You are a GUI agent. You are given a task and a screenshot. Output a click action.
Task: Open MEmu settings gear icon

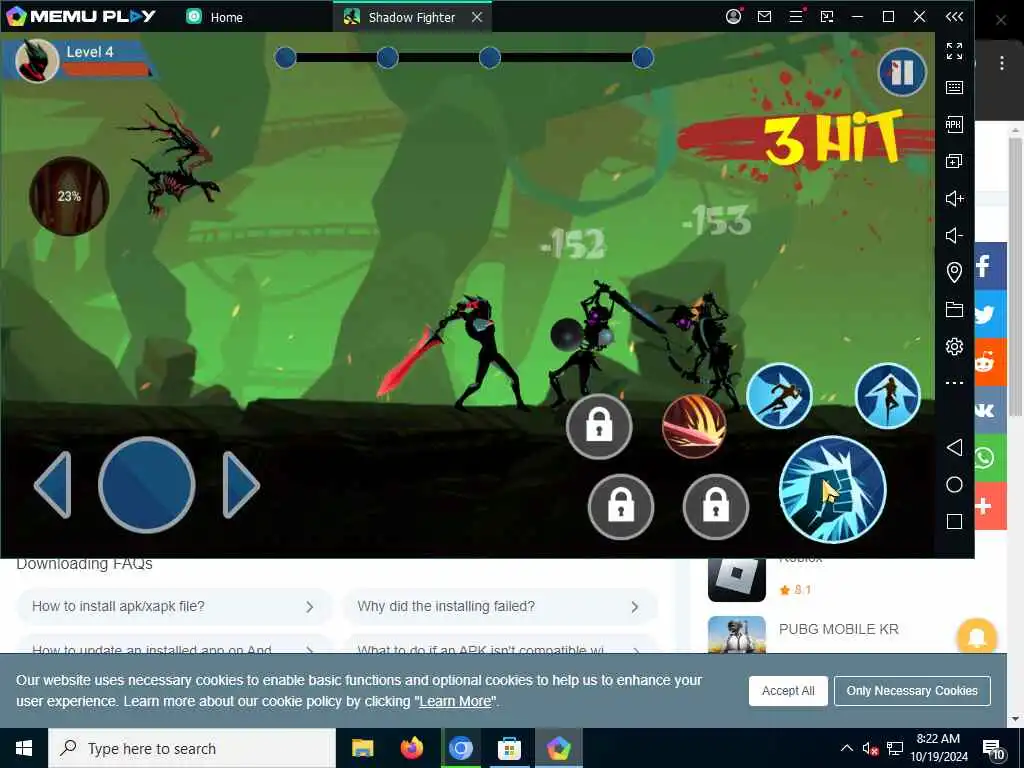(954, 346)
